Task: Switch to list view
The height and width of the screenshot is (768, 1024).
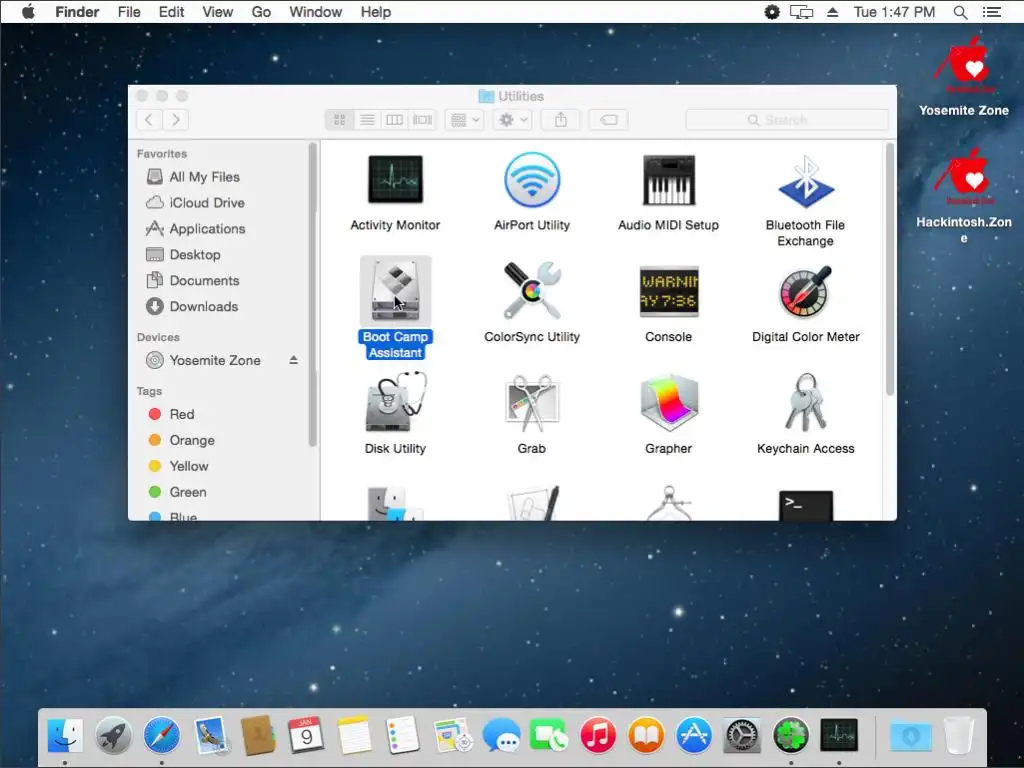Action: (x=367, y=120)
